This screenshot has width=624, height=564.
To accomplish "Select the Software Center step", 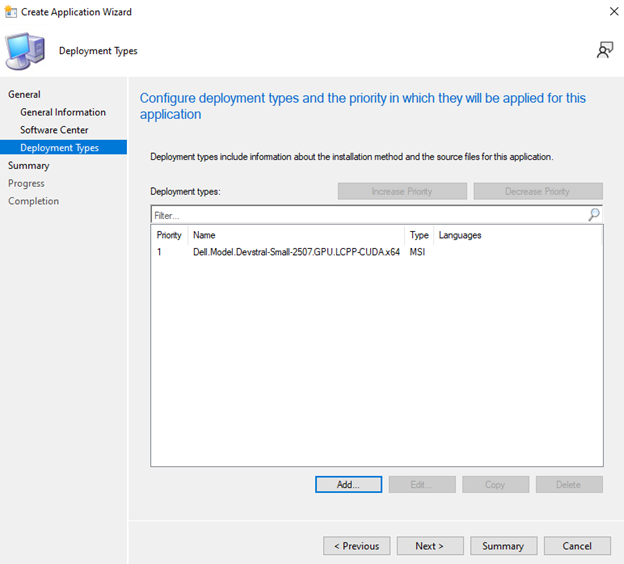I will 54,130.
